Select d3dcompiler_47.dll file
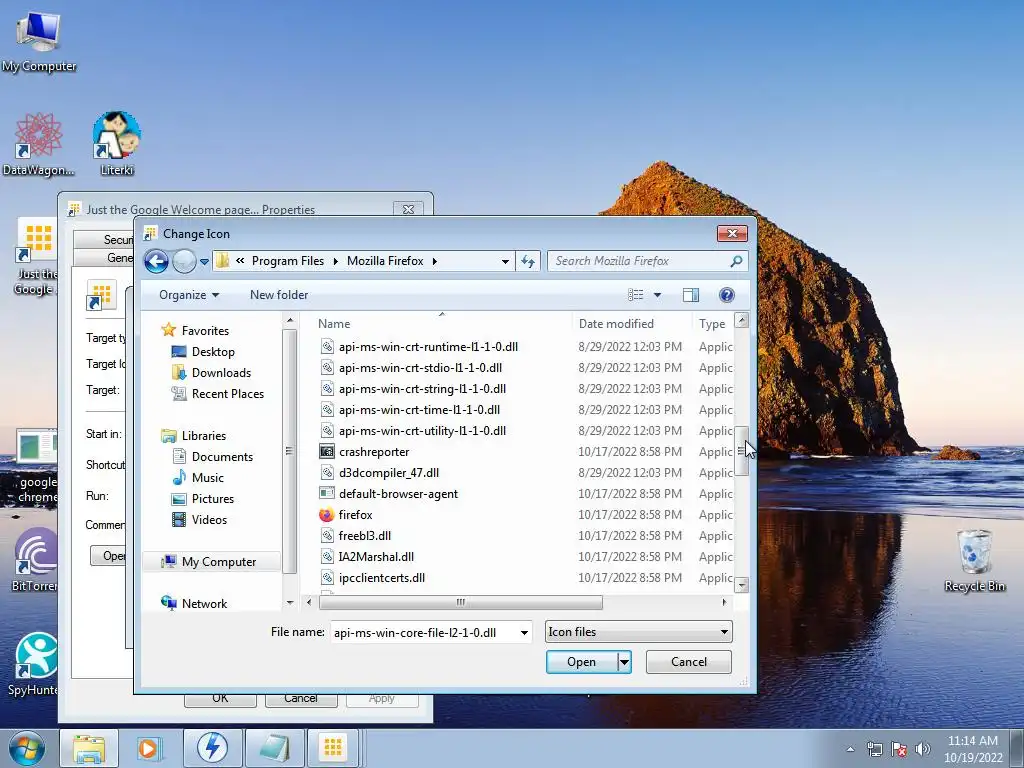The height and width of the screenshot is (768, 1024). click(389, 473)
